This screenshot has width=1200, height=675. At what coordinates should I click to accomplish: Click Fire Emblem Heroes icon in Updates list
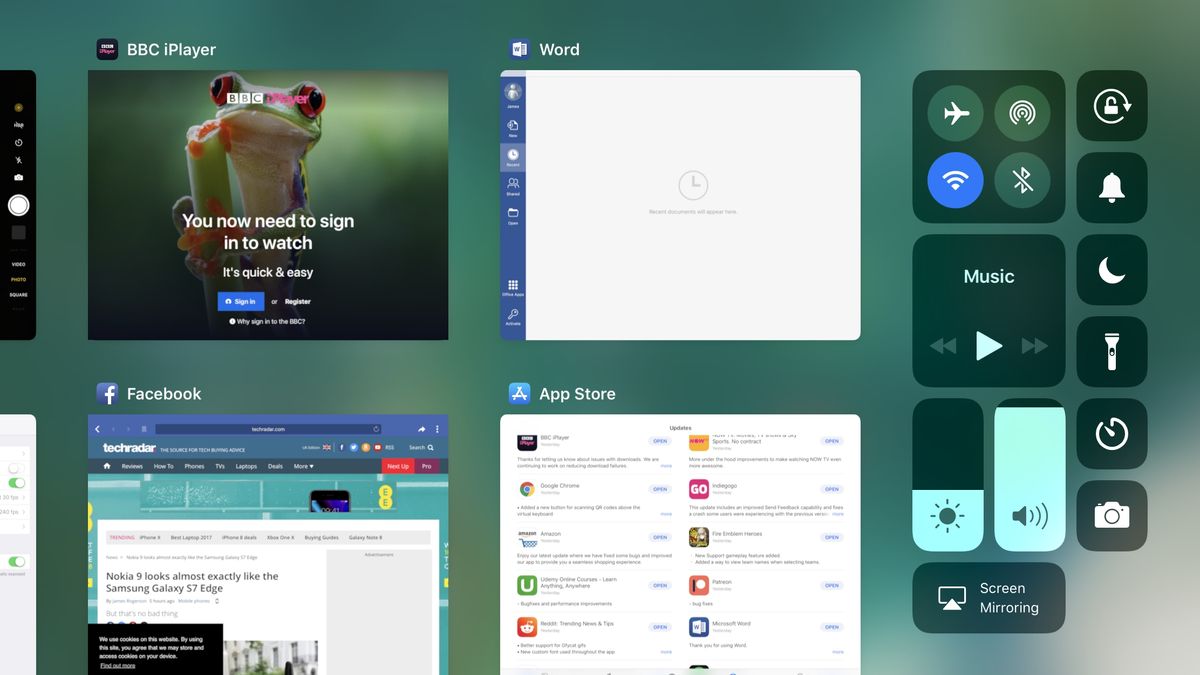pyautogui.click(x=699, y=537)
